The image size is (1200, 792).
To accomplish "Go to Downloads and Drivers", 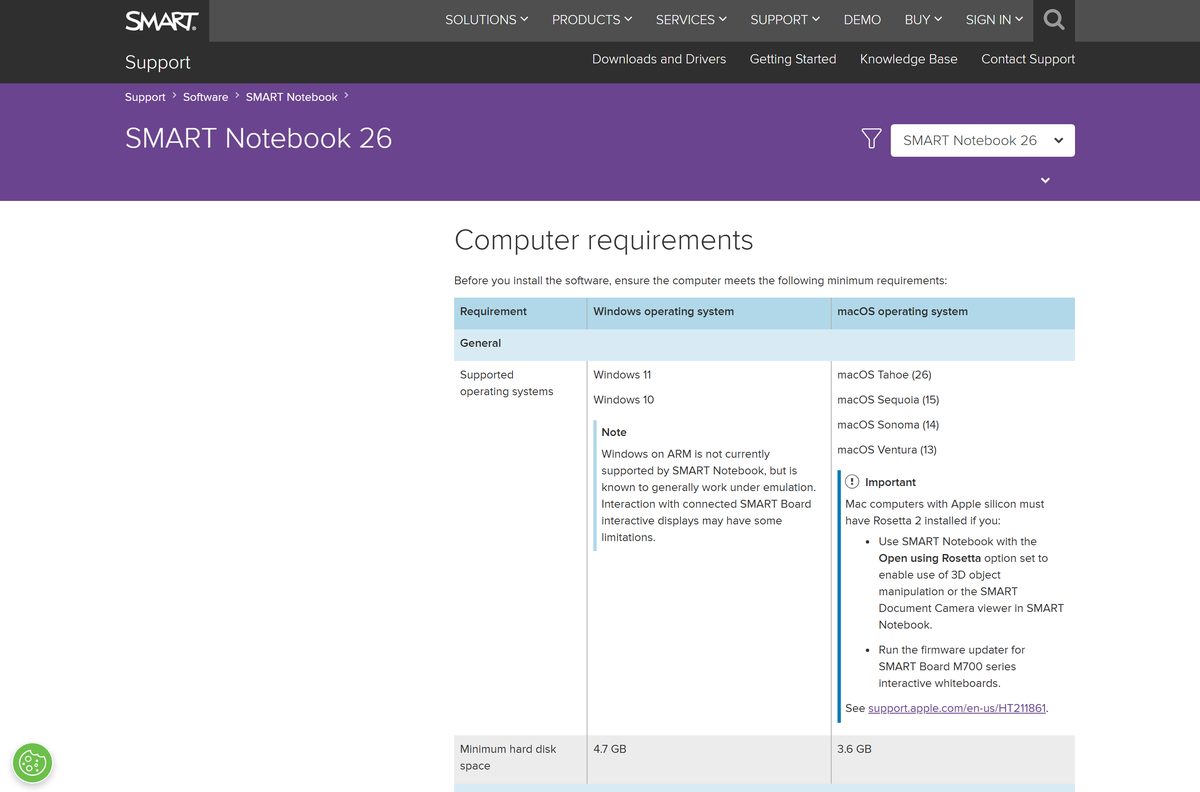I will [659, 59].
